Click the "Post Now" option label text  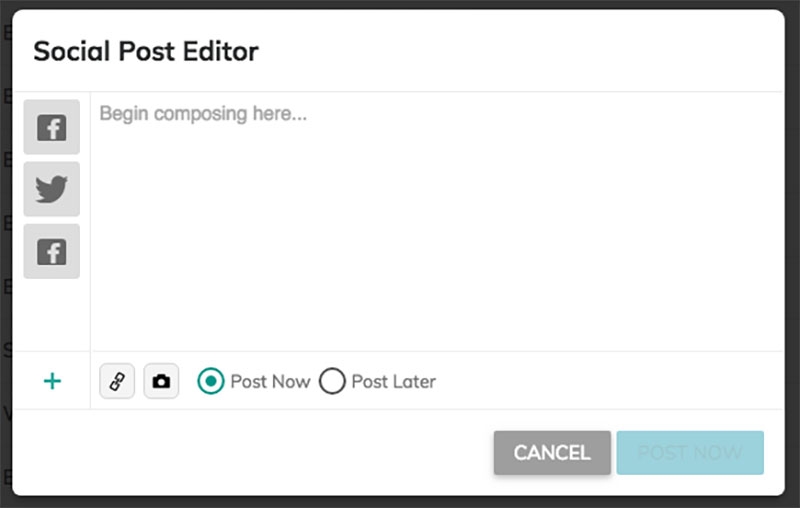(x=270, y=381)
